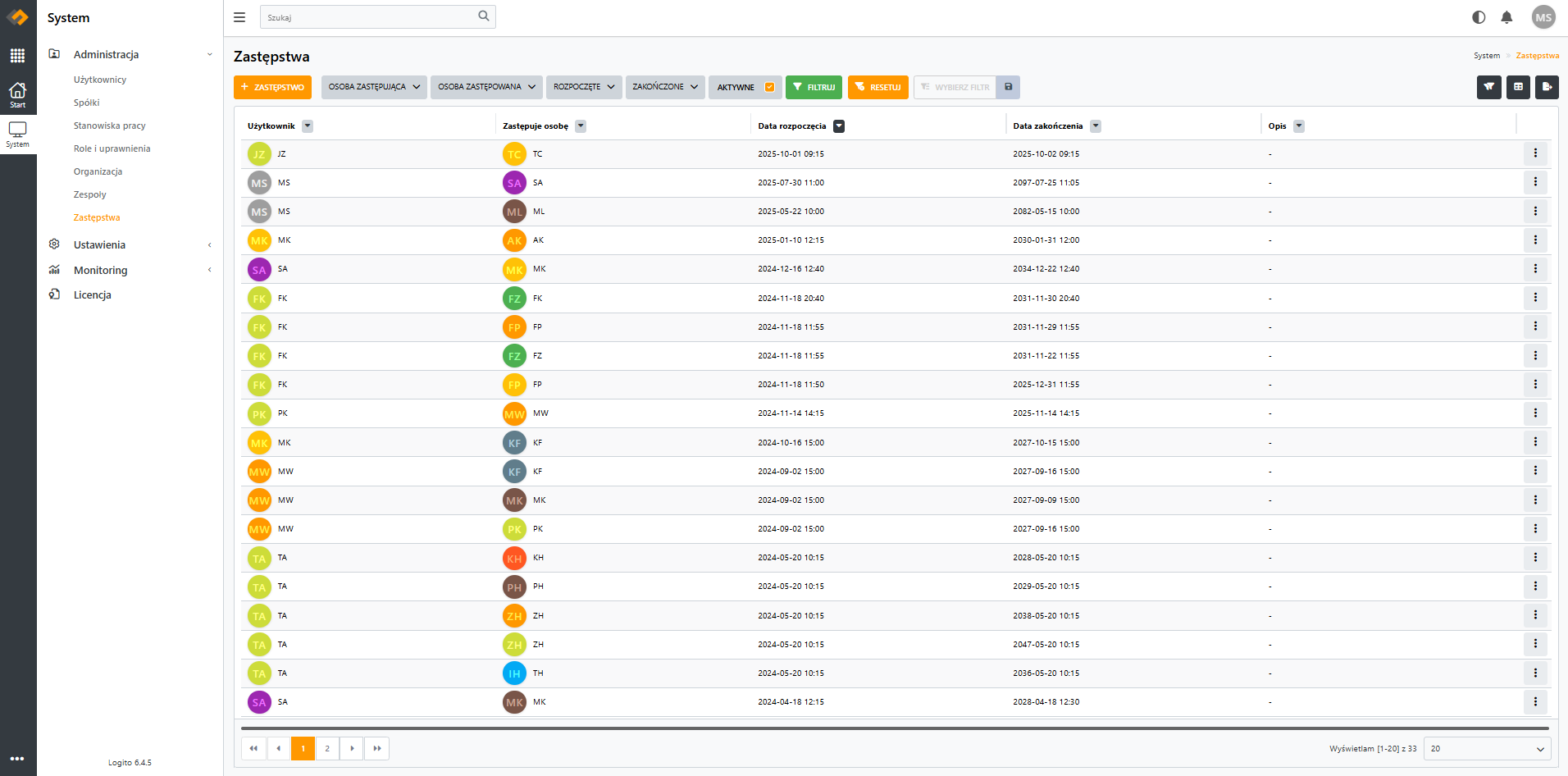Click the search magnifier icon
This screenshot has height=776, width=1568.
484,16
